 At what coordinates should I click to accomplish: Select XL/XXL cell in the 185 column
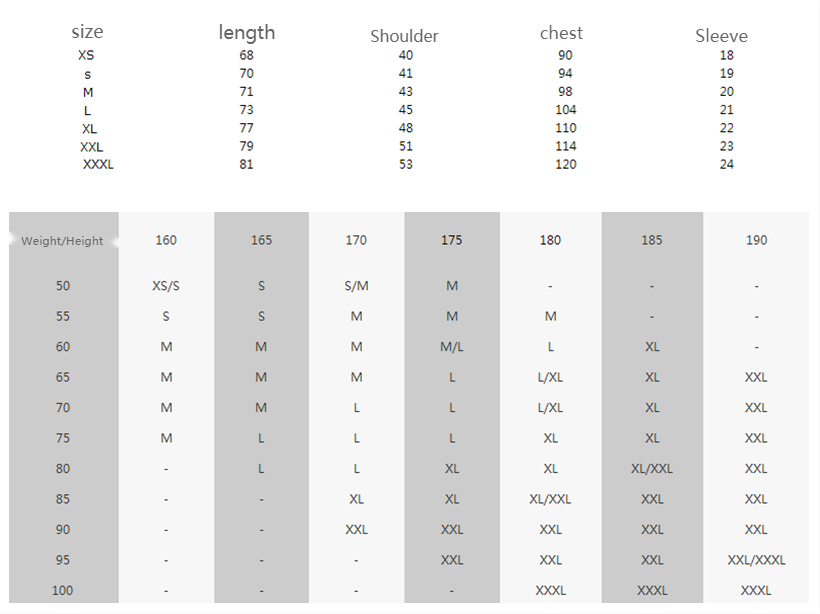point(652,469)
